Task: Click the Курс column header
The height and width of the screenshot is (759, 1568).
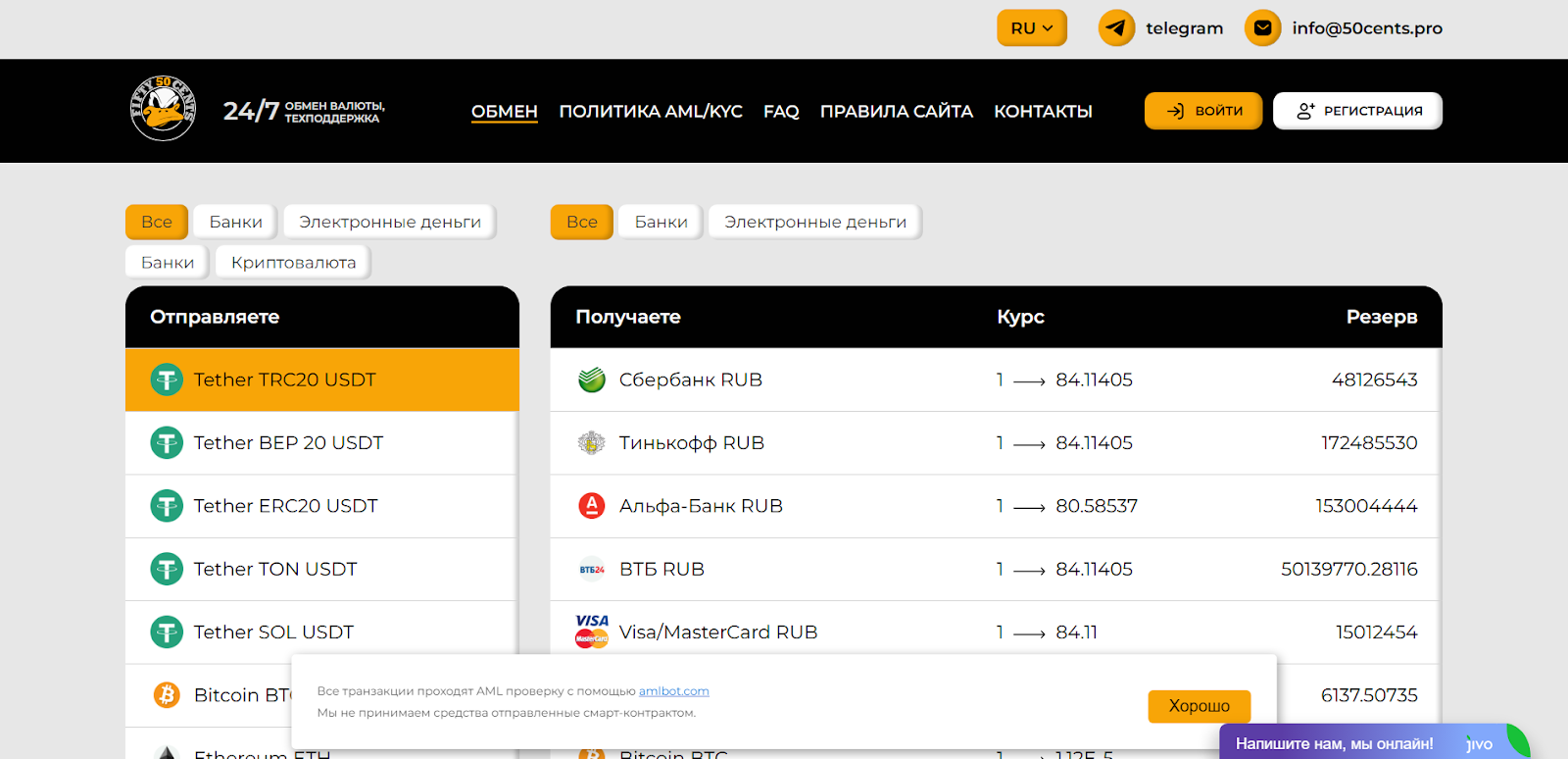Action: coord(1020,317)
